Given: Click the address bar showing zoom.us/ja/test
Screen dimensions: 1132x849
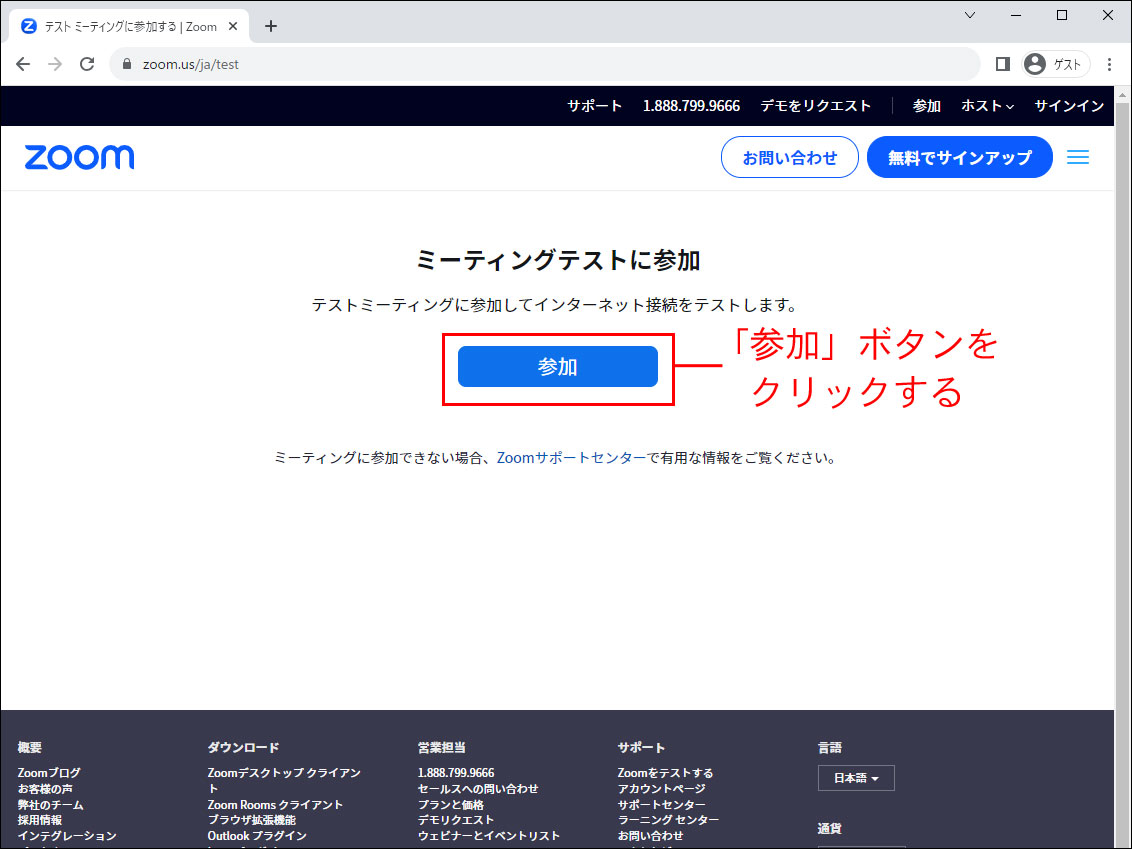Looking at the screenshot, I should click(545, 64).
